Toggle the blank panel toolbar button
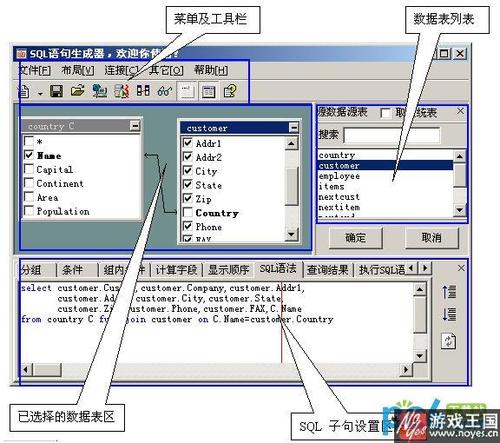 click(x=186, y=91)
